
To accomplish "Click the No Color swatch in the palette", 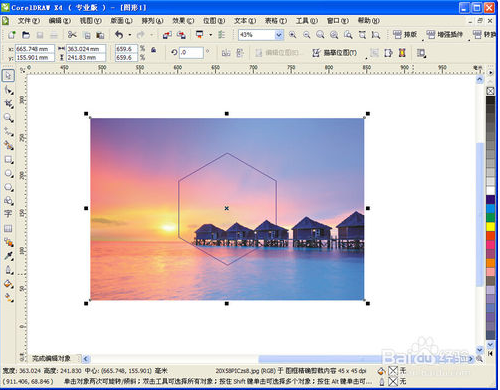I will [490, 91].
